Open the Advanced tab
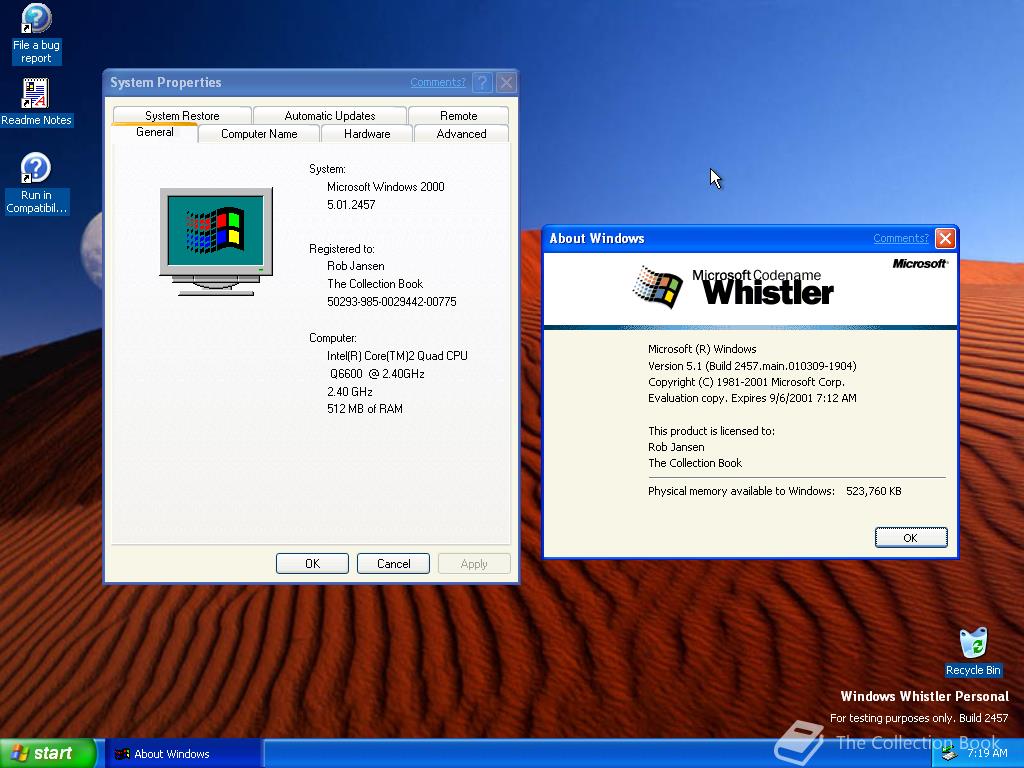 tap(460, 133)
